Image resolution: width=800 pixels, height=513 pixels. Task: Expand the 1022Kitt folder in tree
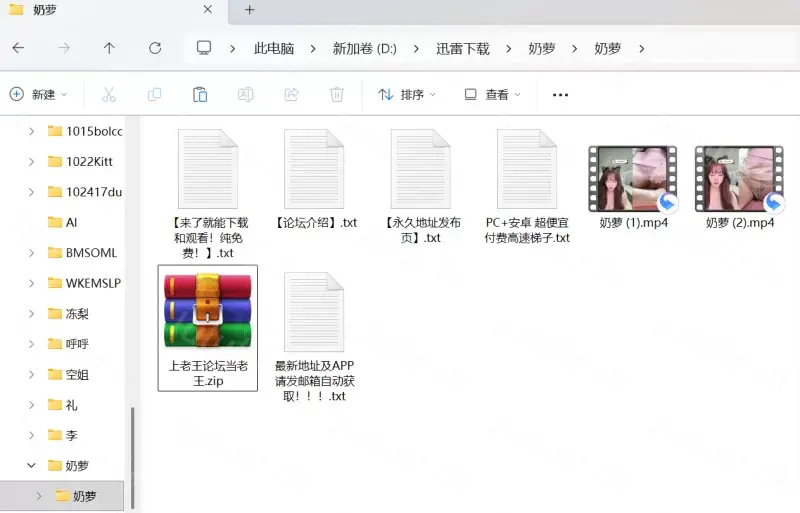point(31,162)
